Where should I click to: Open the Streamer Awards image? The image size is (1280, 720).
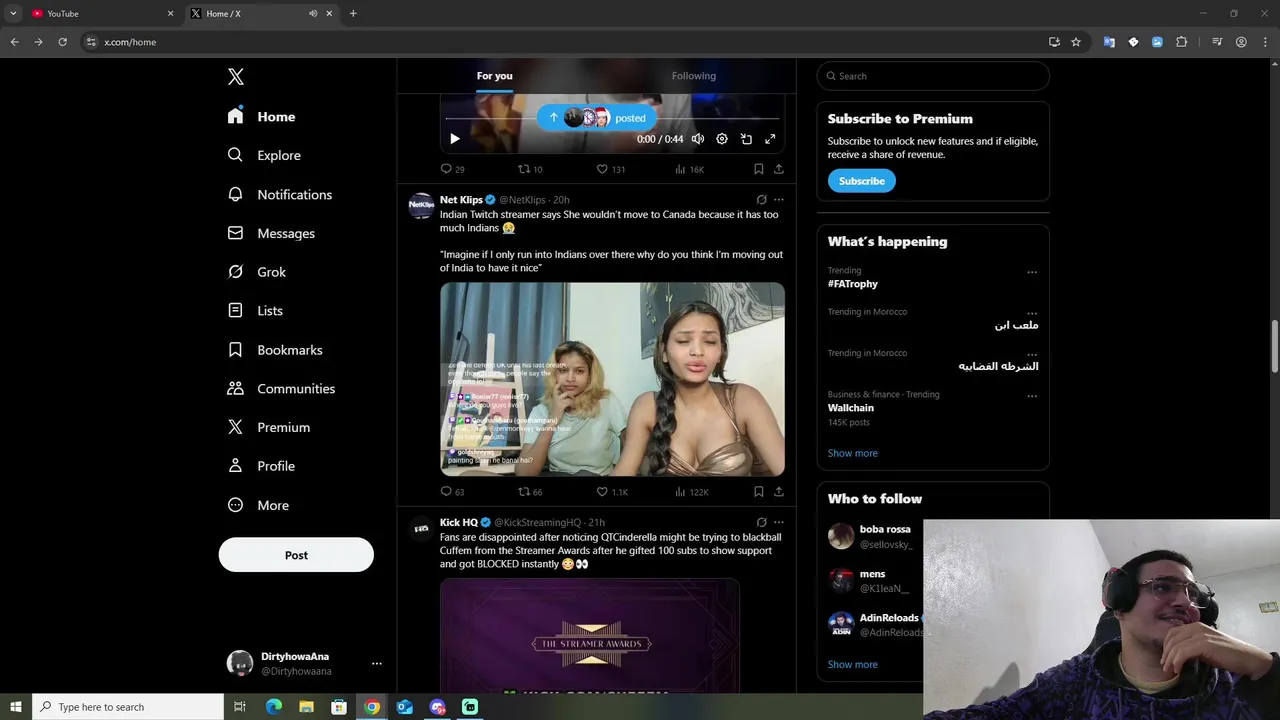pyautogui.click(x=590, y=636)
